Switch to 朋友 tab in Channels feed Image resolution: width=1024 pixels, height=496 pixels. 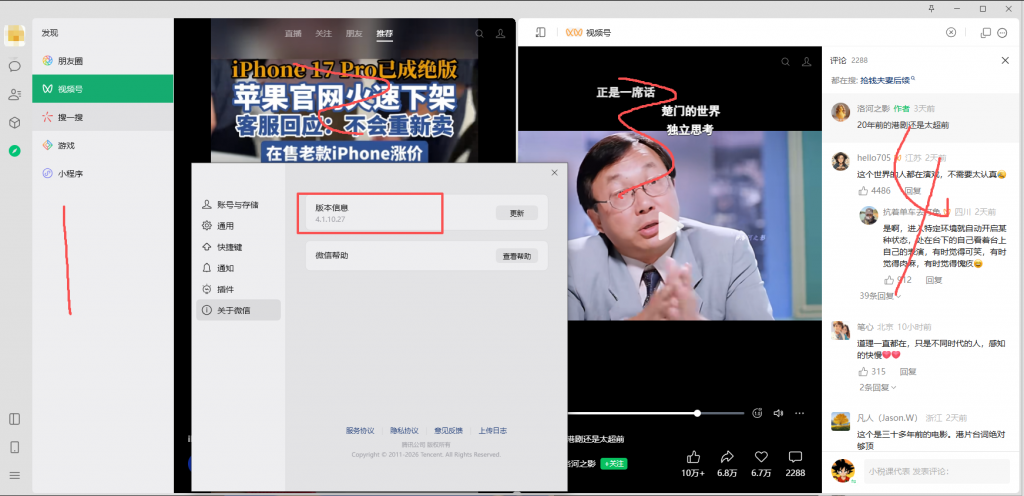354,33
